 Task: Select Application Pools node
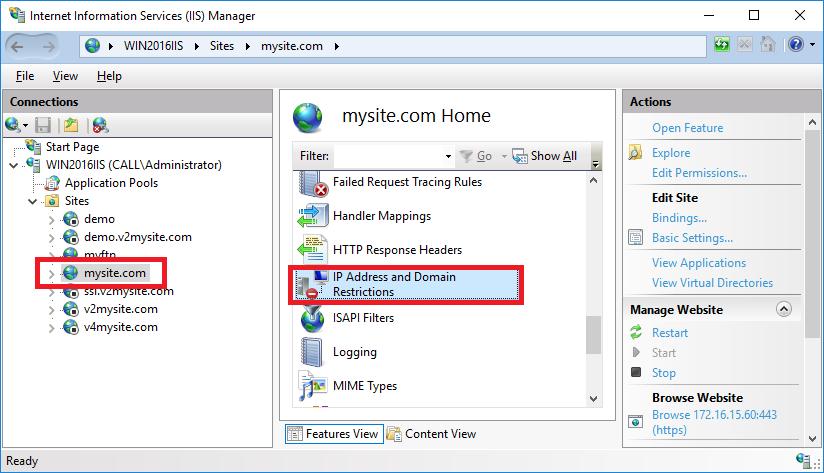[x=111, y=183]
